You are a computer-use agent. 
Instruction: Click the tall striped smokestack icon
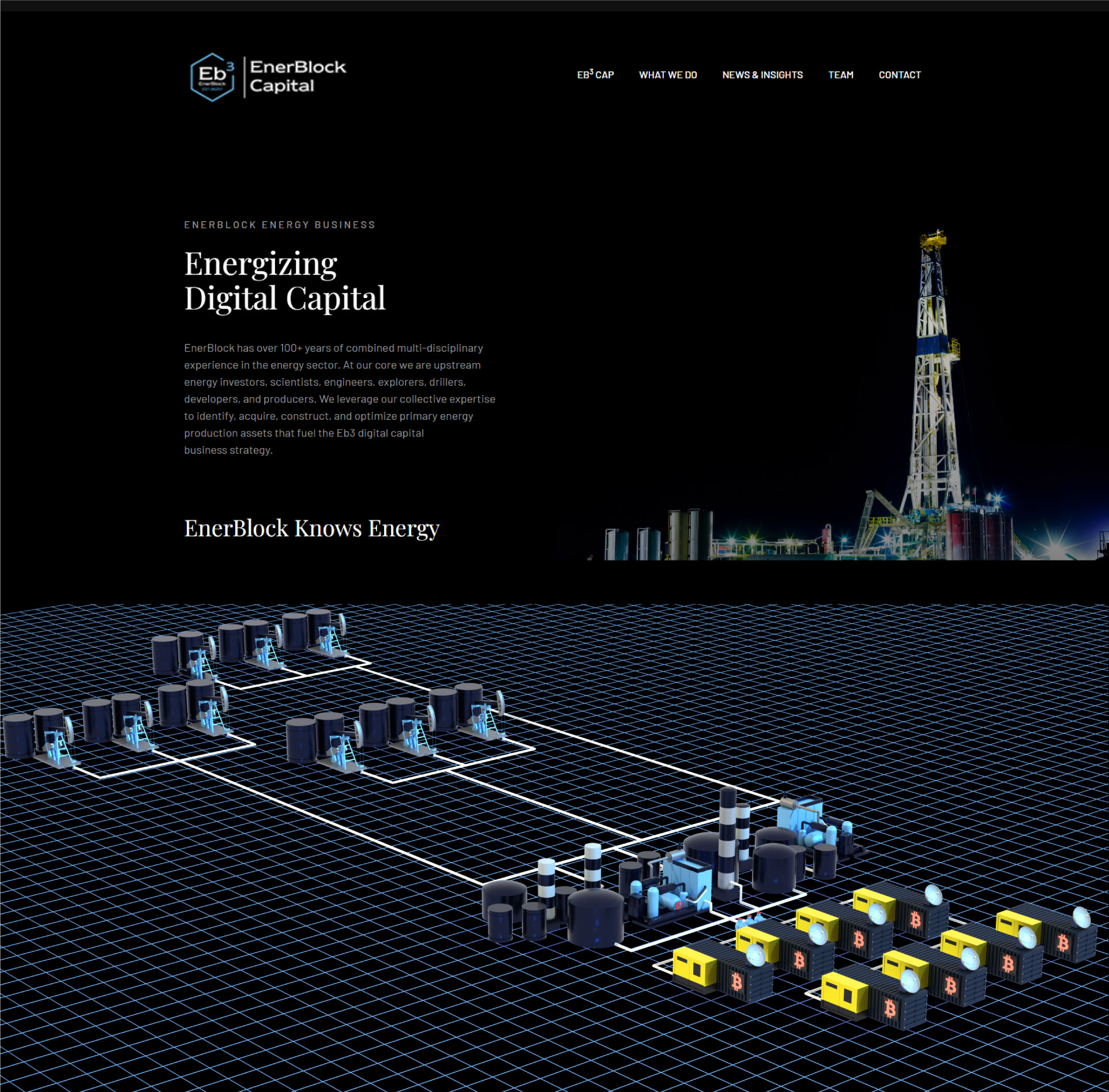point(728,836)
